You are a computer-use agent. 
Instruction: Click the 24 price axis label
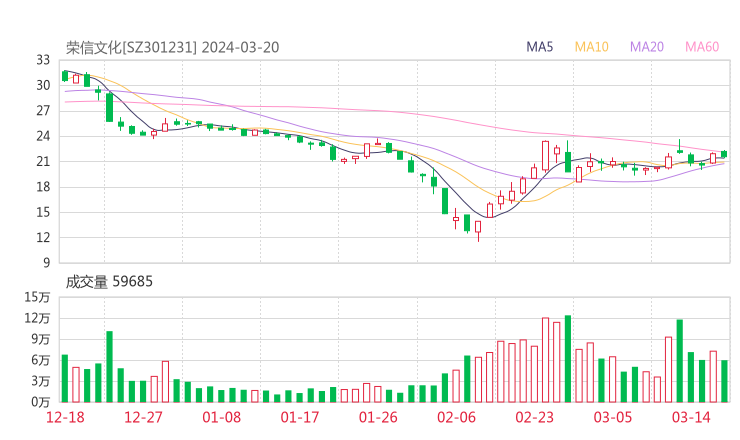pyautogui.click(x=43, y=136)
